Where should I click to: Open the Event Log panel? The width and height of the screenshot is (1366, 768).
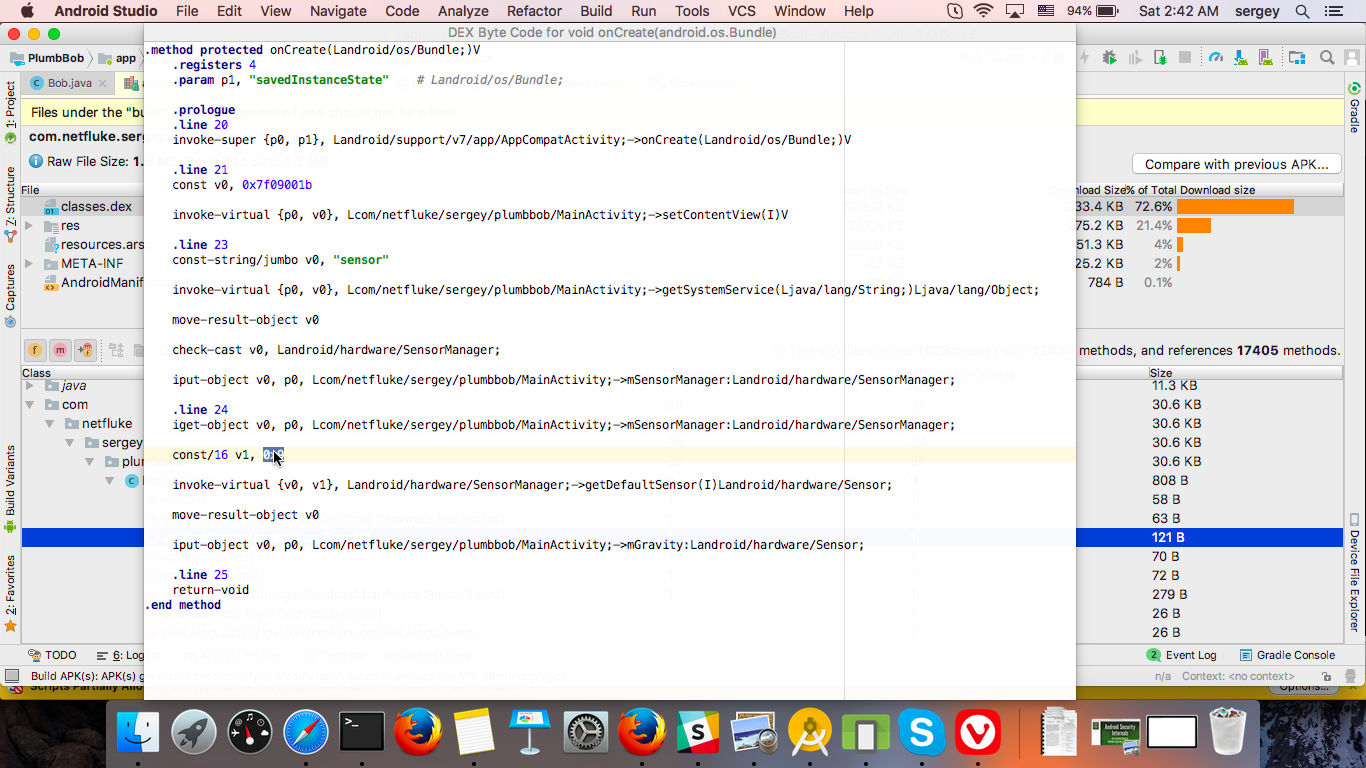coord(1182,655)
